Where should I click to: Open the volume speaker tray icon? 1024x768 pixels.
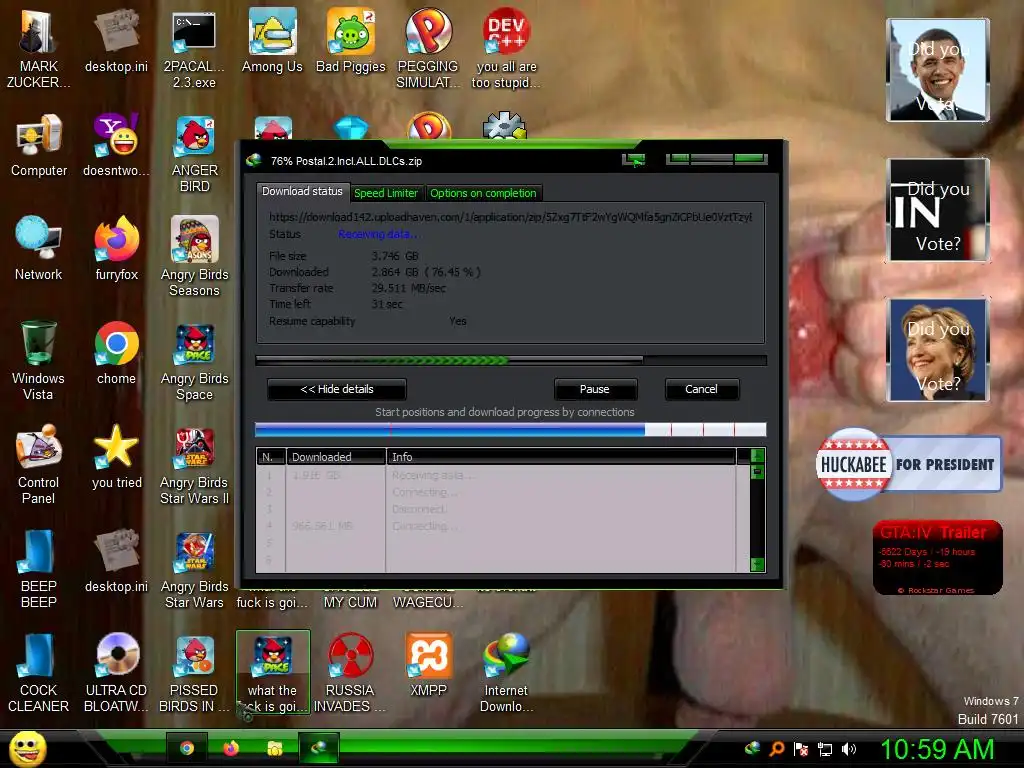[x=849, y=749]
